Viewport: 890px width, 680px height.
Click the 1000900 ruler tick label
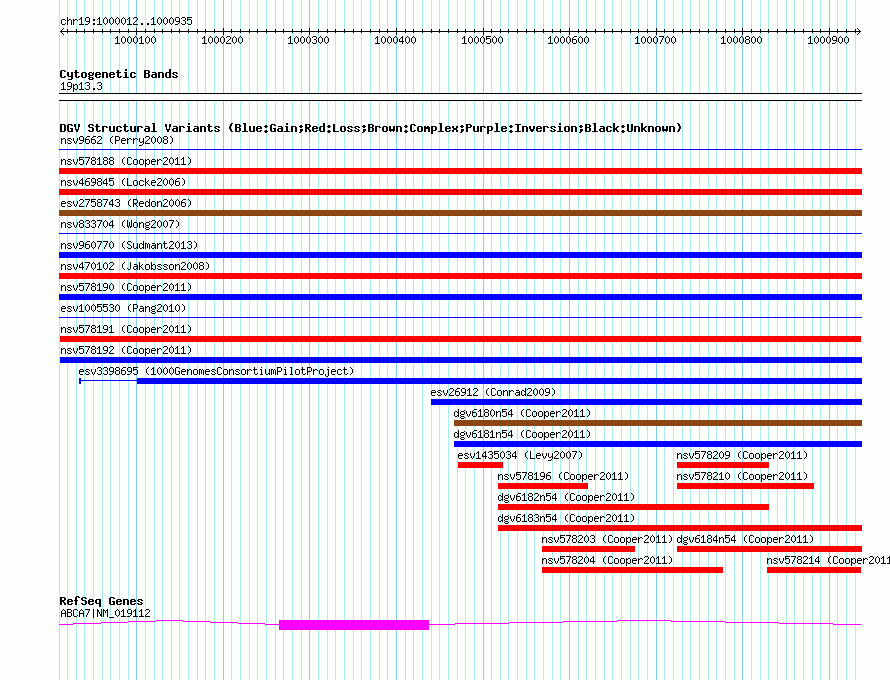tap(828, 40)
